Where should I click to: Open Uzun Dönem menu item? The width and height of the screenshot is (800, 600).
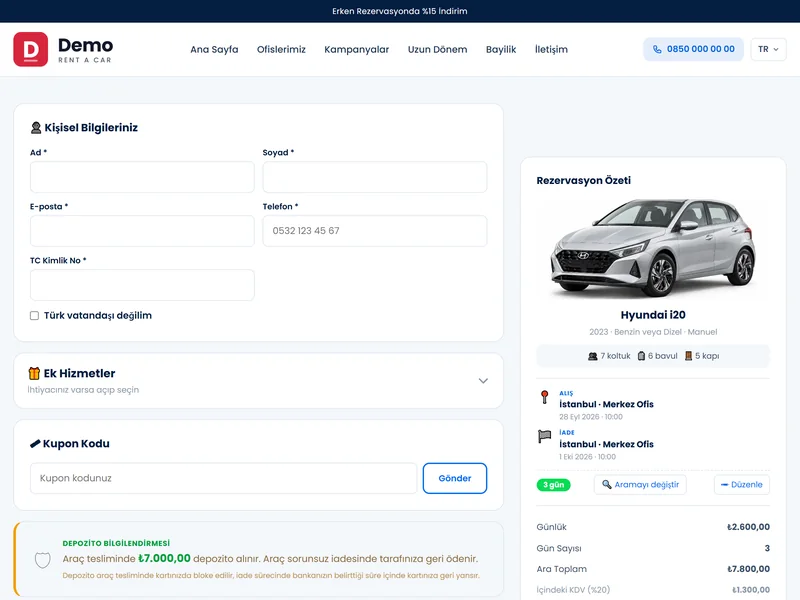click(x=437, y=49)
